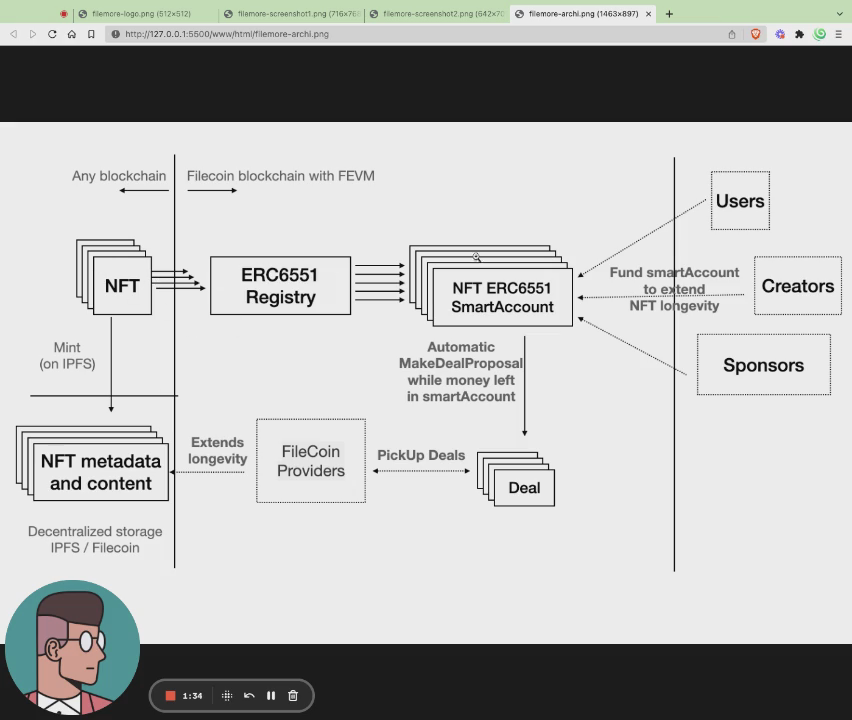Image resolution: width=852 pixels, height=720 pixels.
Task: Click the "Extends longevity" label
Action: click(217, 450)
